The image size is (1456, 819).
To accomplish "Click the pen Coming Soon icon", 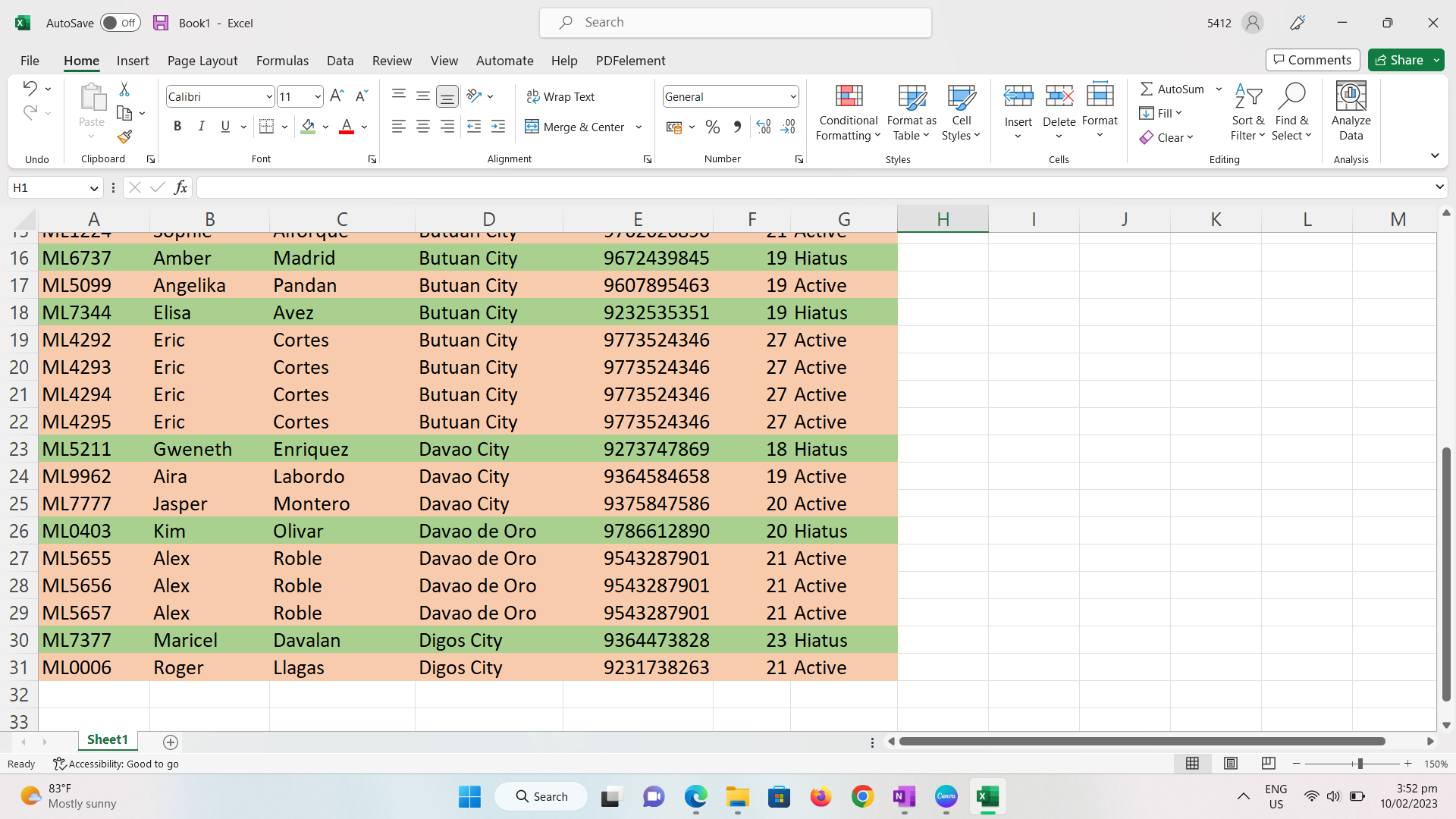I will 1298,23.
